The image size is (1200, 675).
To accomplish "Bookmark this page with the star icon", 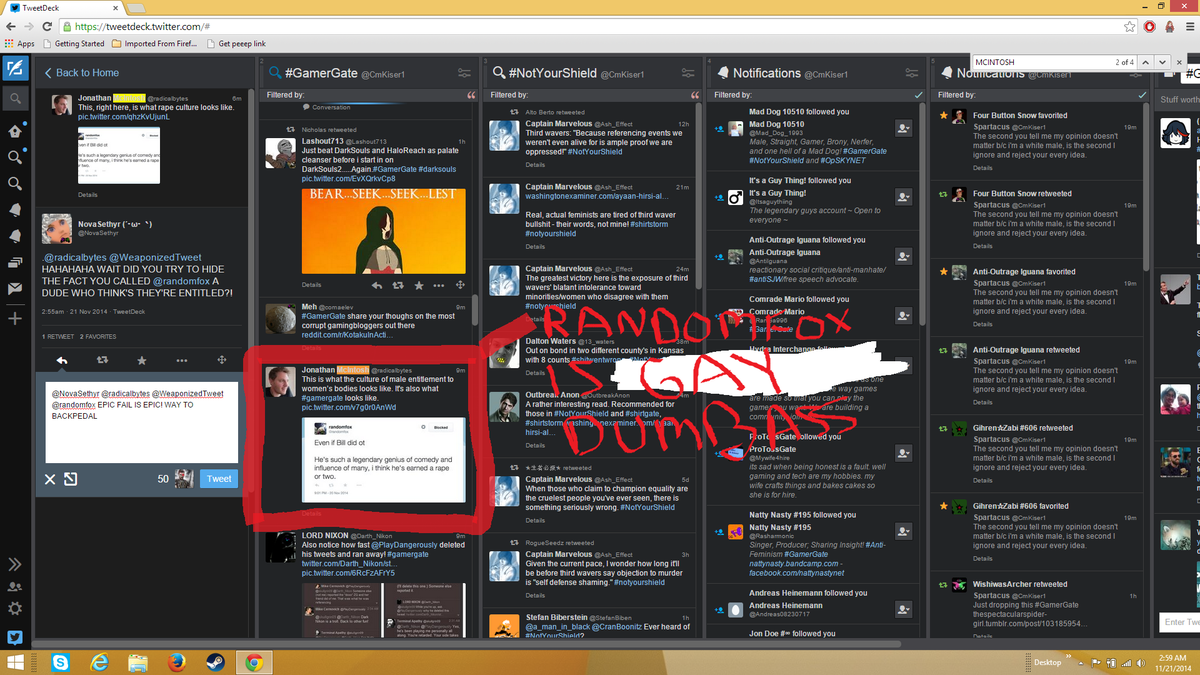I will click(1130, 27).
